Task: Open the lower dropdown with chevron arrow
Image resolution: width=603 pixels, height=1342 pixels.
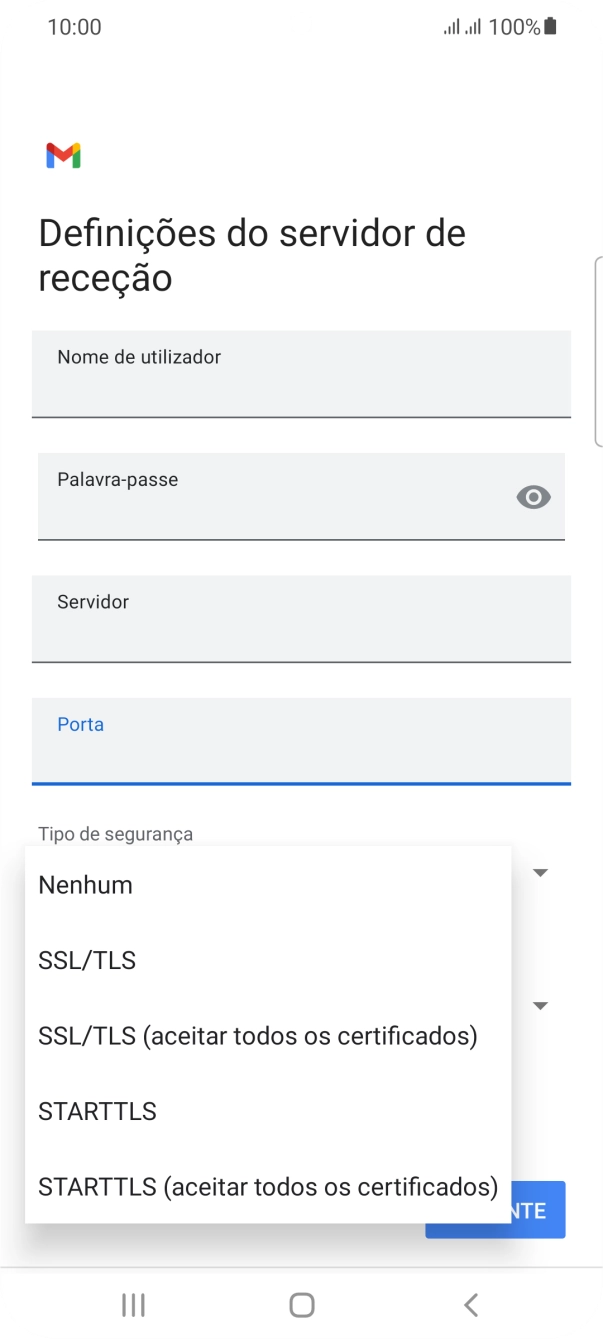Action: coord(540,1005)
